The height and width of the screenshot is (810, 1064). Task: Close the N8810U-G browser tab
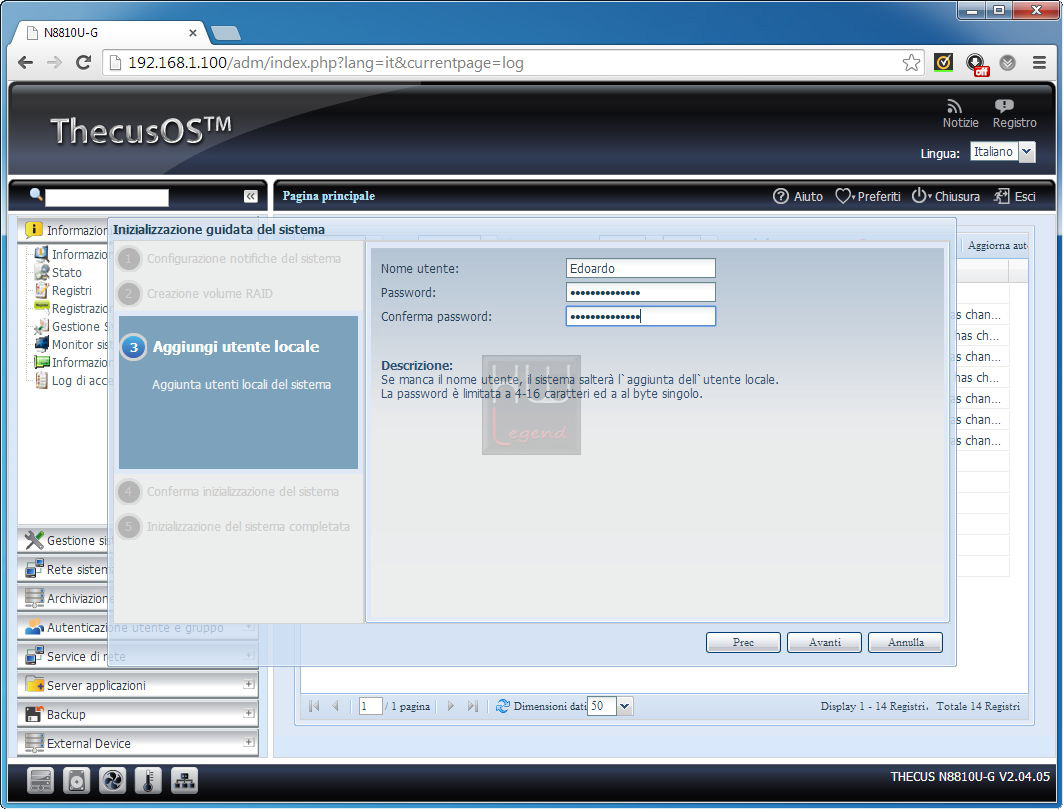coord(193,33)
